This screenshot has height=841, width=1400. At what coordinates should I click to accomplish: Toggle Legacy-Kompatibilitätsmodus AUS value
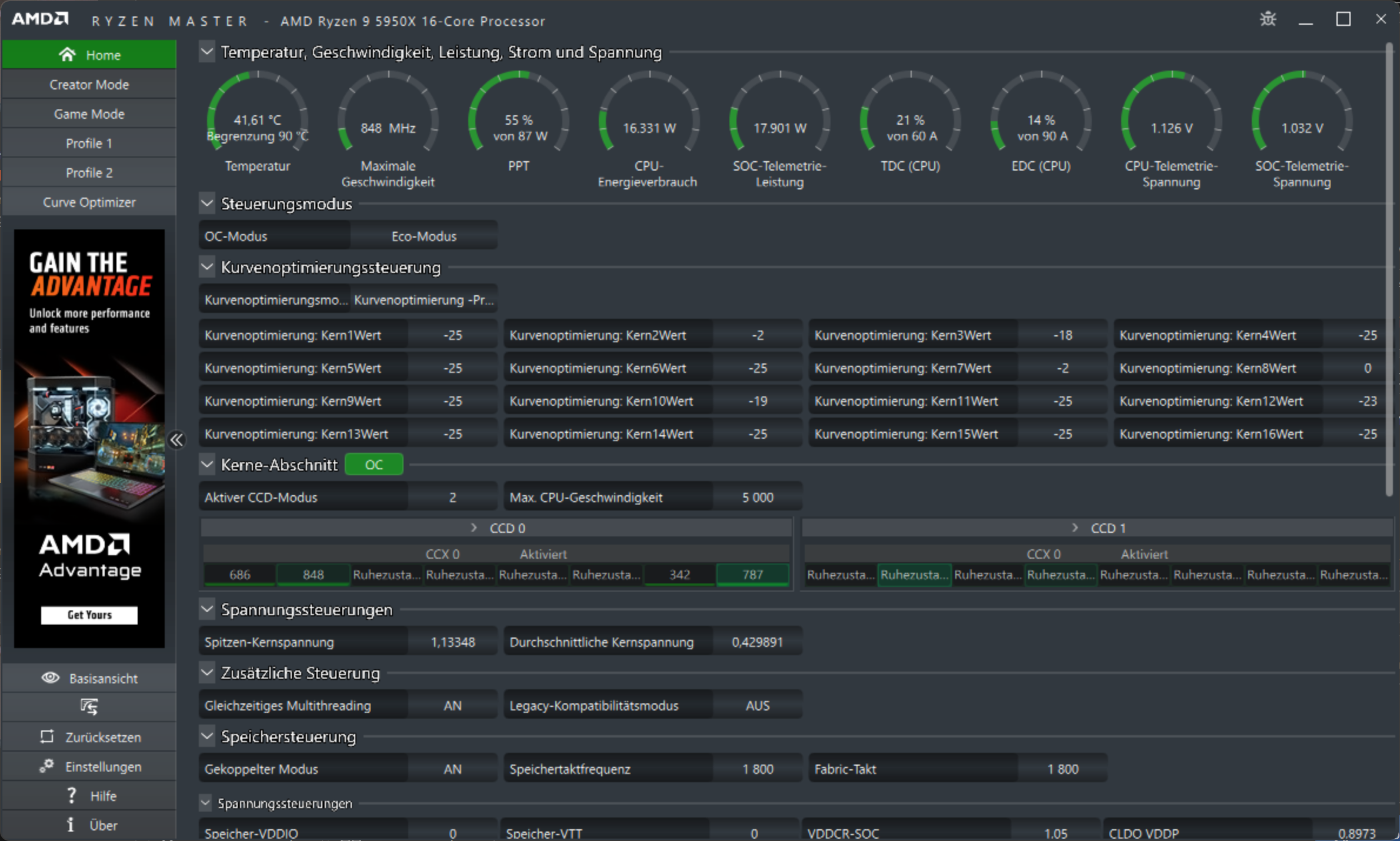(x=757, y=705)
